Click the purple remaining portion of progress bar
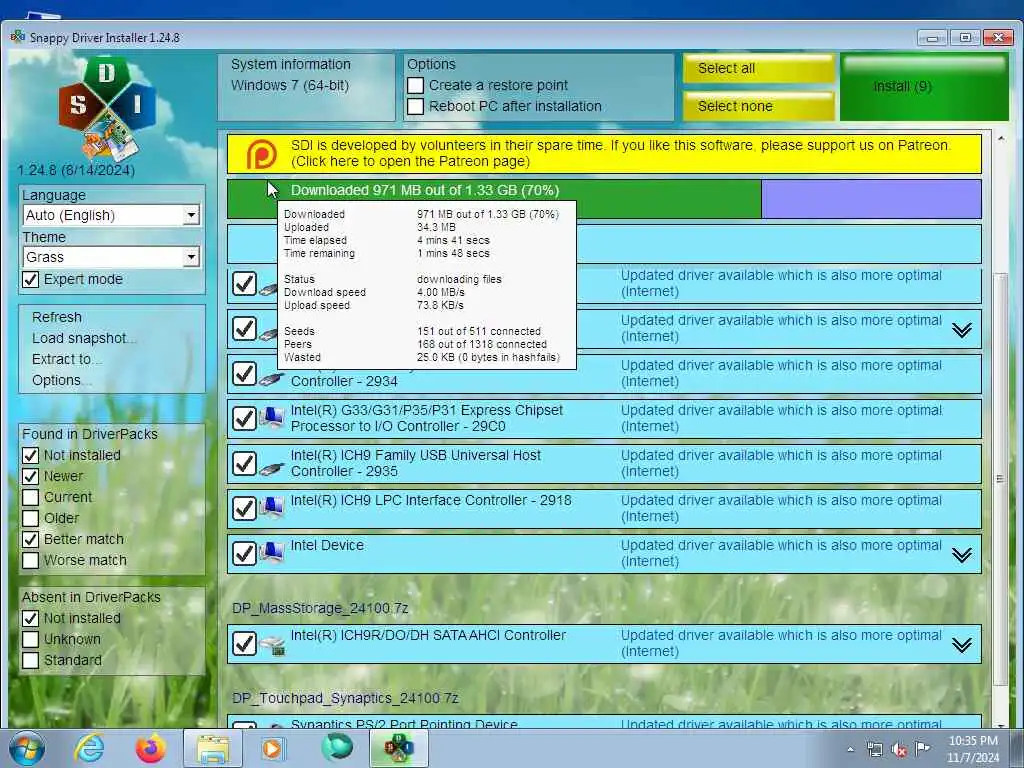This screenshot has width=1024, height=768. tap(871, 199)
